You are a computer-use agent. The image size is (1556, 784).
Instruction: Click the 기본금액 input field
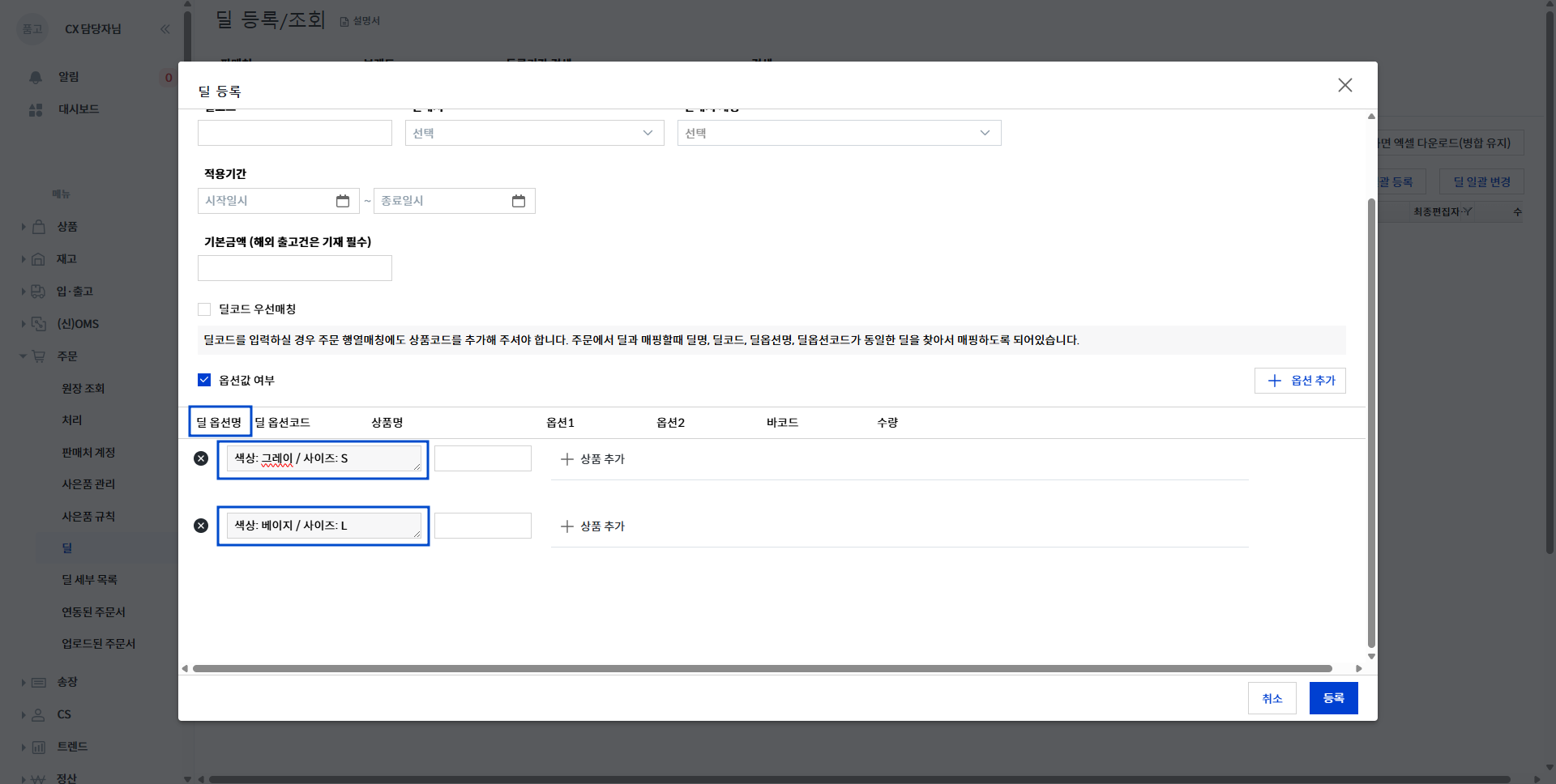[x=295, y=268]
